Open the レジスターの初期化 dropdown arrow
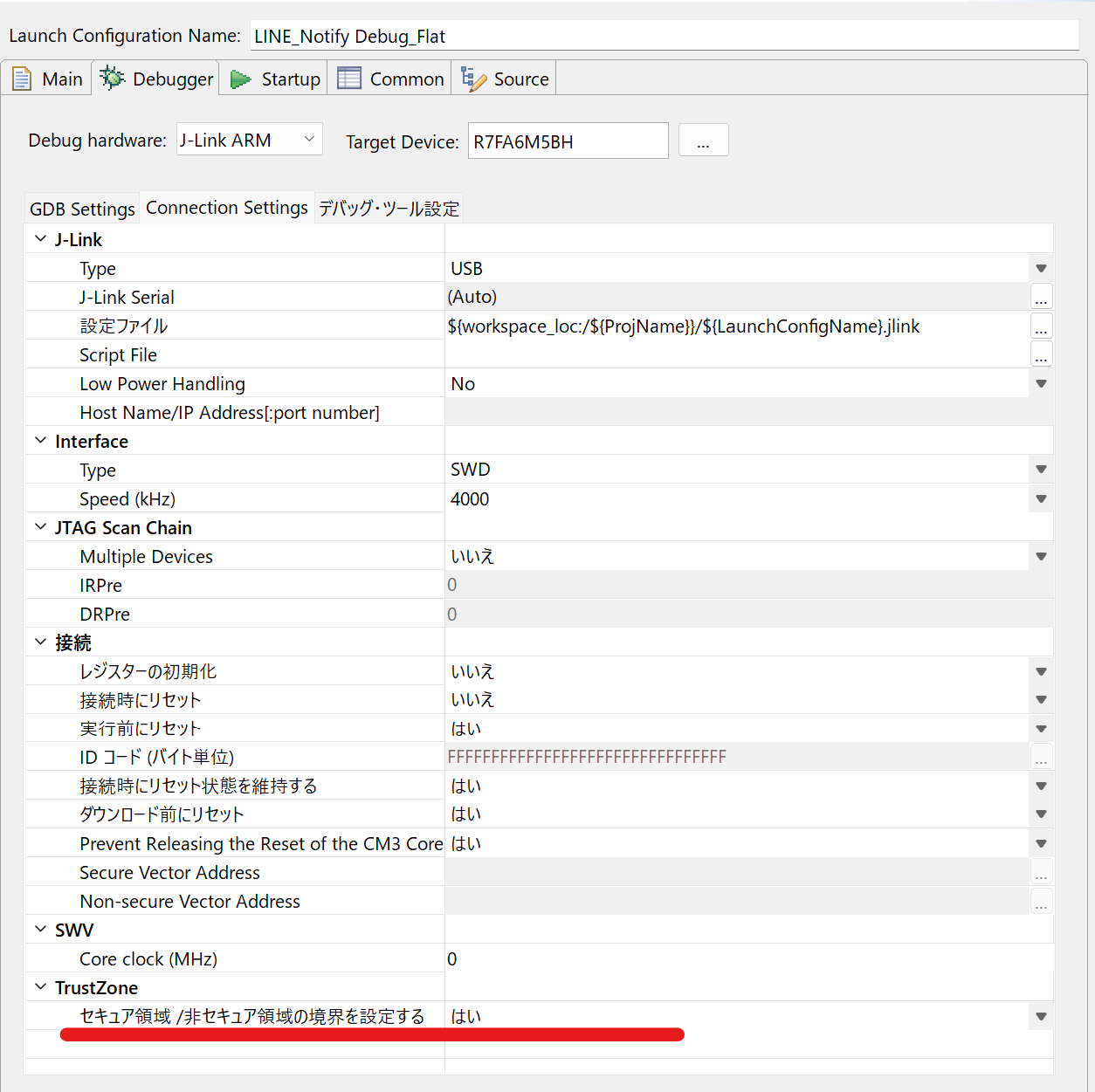This screenshot has height=1092, width=1095. [x=1041, y=671]
